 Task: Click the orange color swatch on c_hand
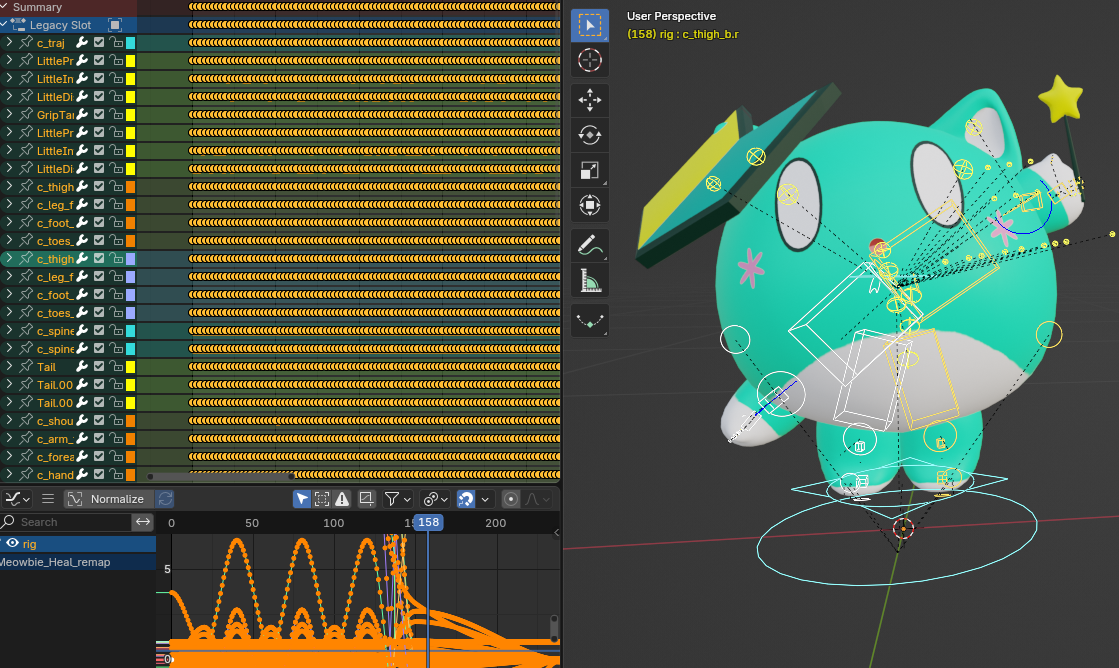(131, 474)
